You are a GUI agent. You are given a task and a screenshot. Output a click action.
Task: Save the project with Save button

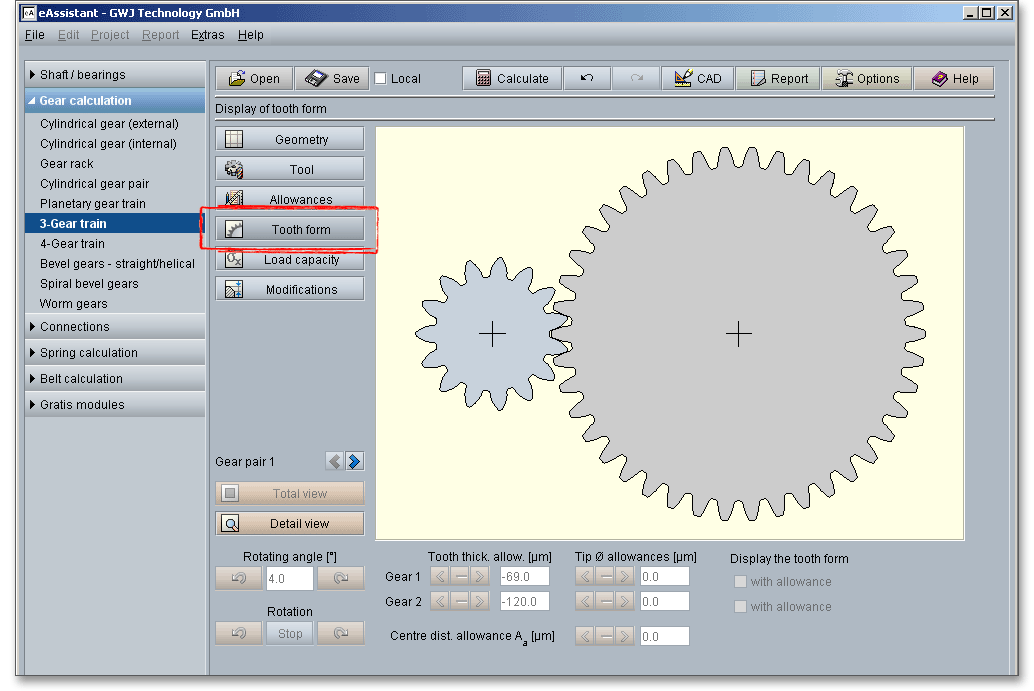coord(333,79)
